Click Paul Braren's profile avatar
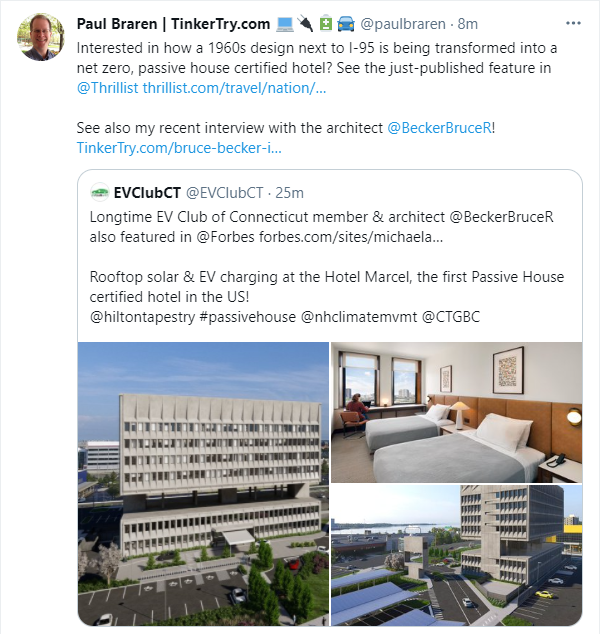The width and height of the screenshot is (600, 634). [x=40, y=37]
